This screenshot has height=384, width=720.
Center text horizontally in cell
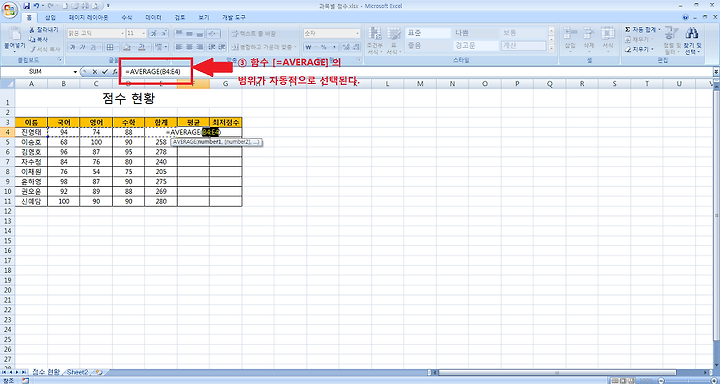(189, 47)
